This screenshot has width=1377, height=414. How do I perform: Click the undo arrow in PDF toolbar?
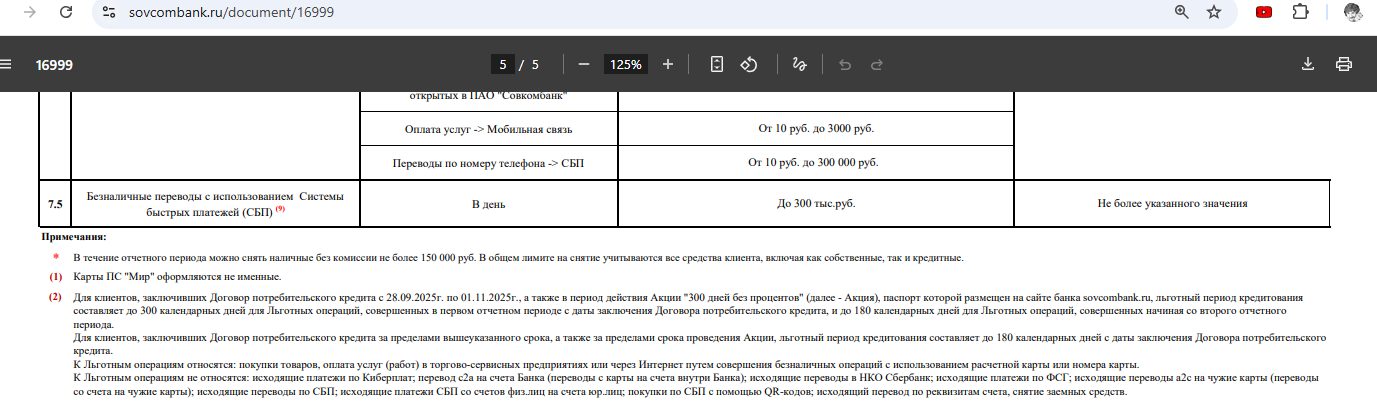pos(844,64)
